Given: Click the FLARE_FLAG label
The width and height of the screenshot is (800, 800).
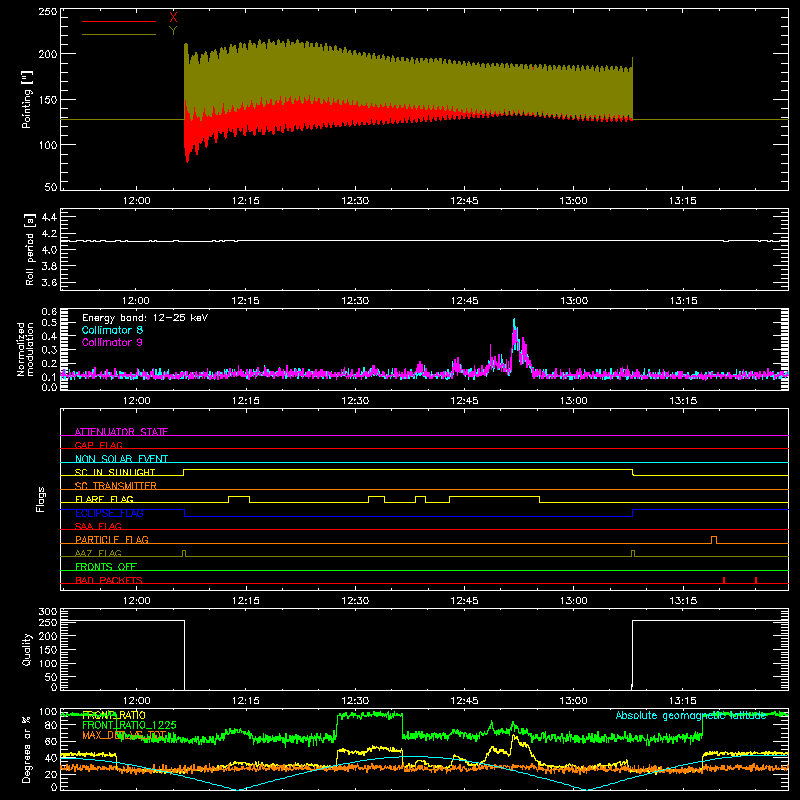Looking at the screenshot, I should (104, 499).
